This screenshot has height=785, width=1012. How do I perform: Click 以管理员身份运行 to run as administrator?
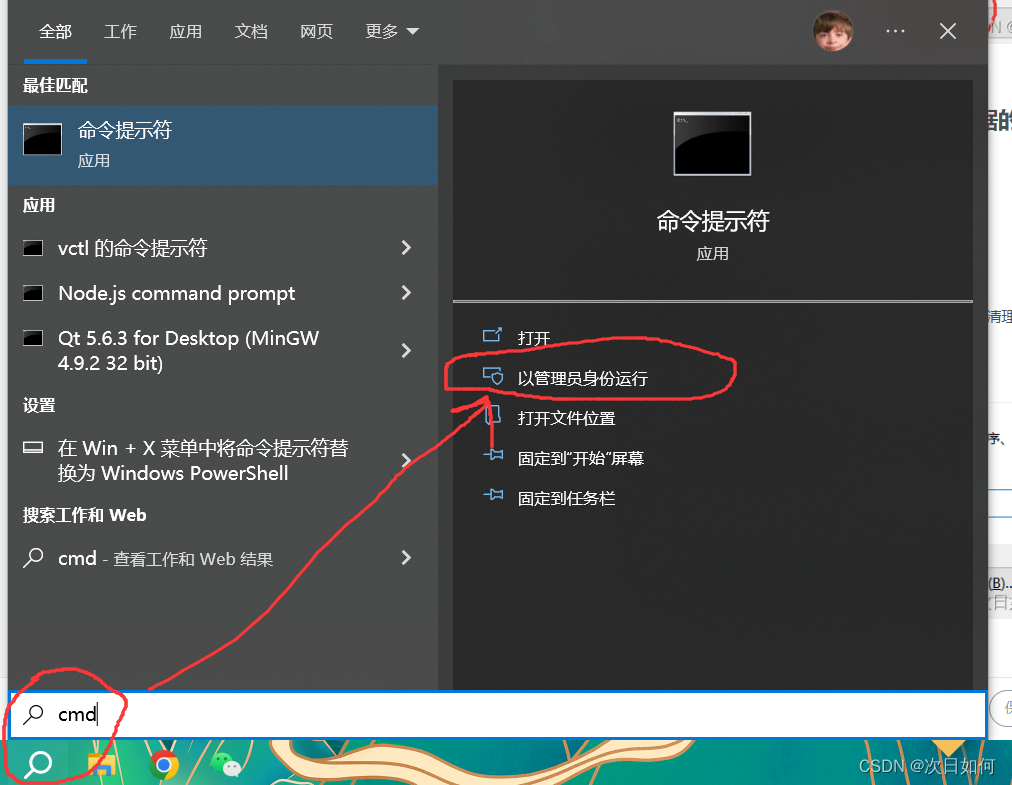(x=581, y=377)
